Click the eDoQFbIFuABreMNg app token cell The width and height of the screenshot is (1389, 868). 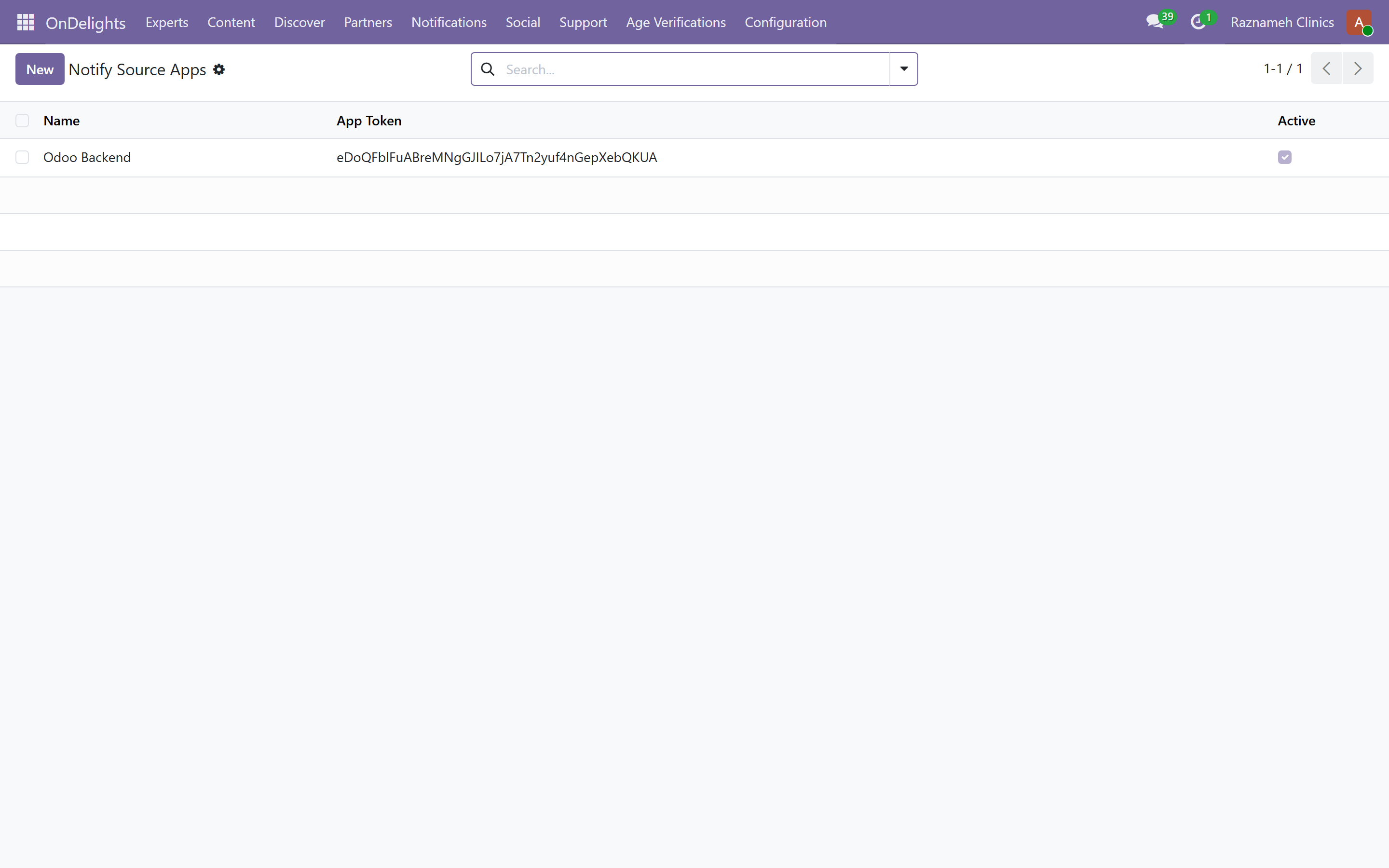click(496, 157)
